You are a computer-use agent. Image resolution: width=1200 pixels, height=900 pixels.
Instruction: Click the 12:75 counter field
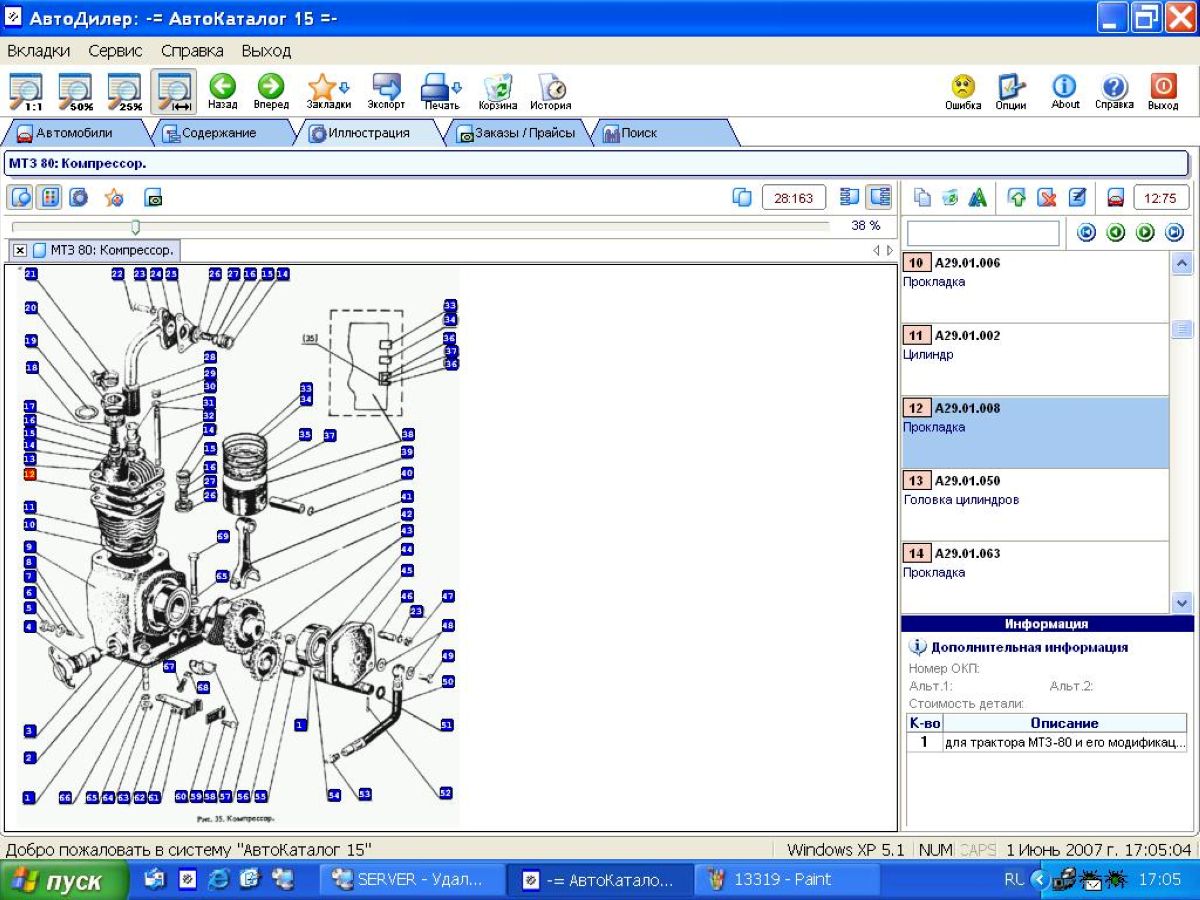tap(1161, 197)
